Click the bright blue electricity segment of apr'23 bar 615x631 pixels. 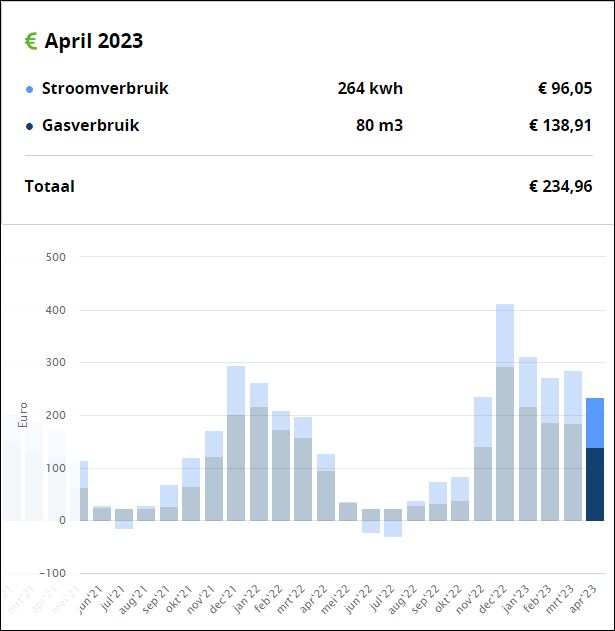[595, 422]
